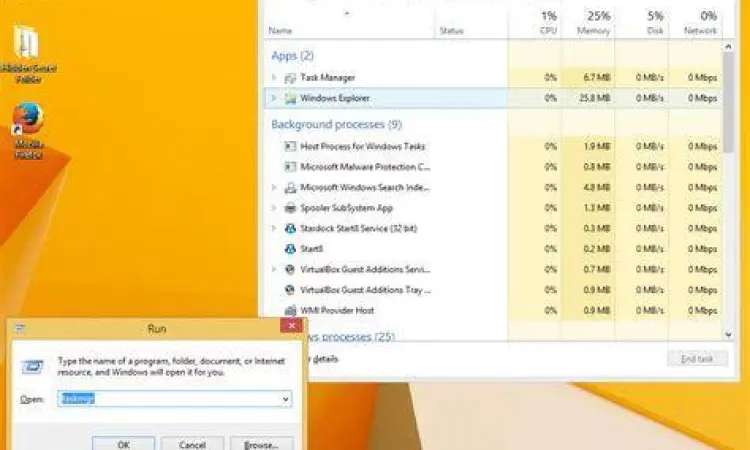
Task: Click the Task Manager scrollbar down arrow
Action: 728,335
